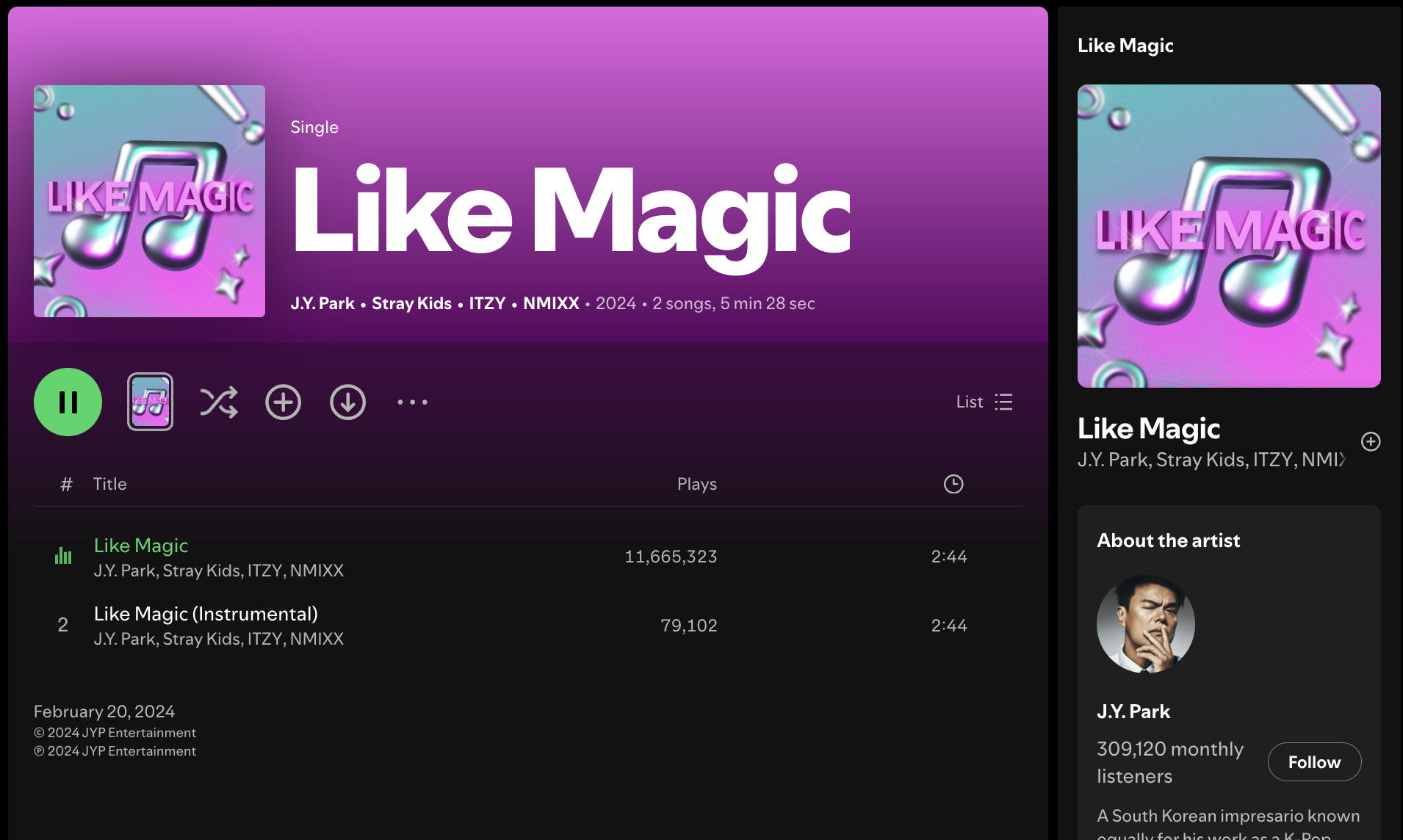1403x840 pixels.
Task: Open ITZY artist link in header
Action: pos(487,303)
